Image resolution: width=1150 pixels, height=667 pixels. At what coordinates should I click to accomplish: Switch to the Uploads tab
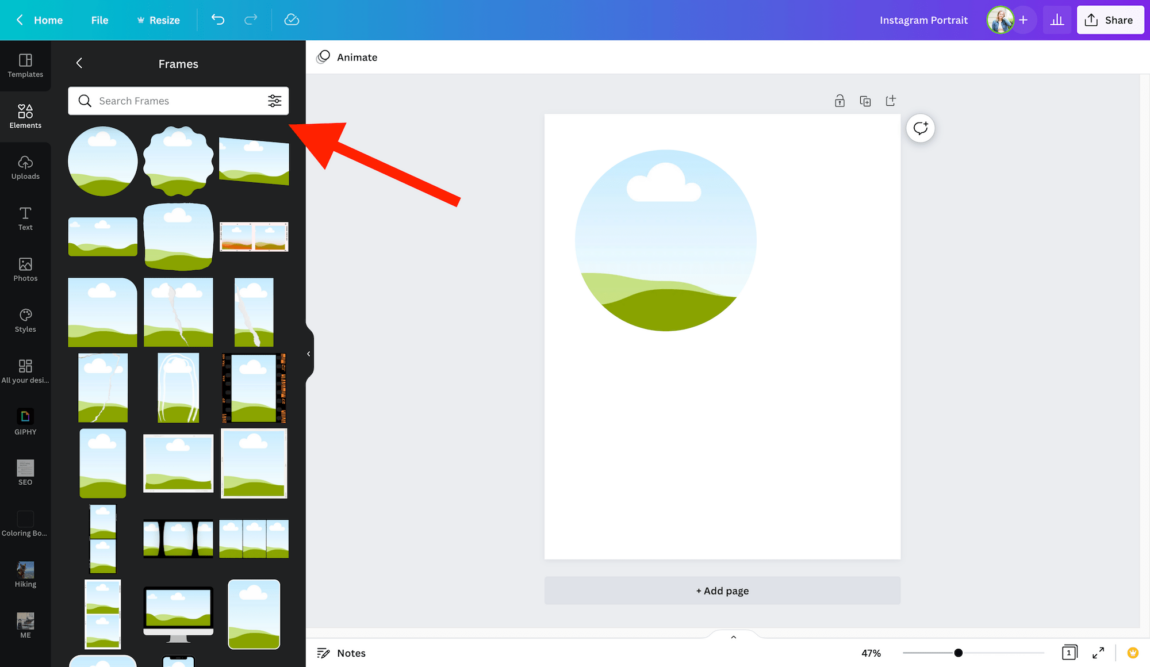tap(25, 167)
